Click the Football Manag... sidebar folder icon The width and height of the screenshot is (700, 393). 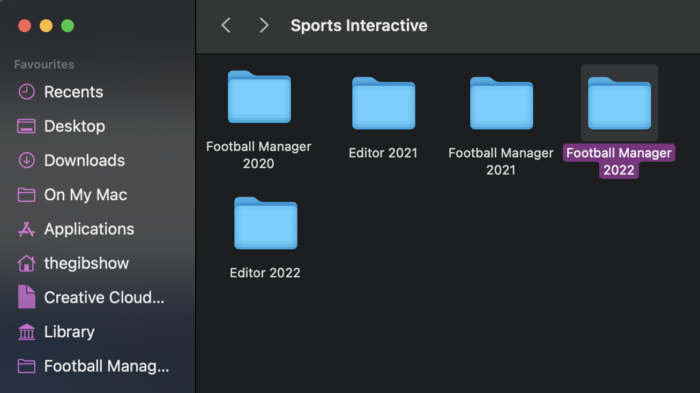[26, 366]
